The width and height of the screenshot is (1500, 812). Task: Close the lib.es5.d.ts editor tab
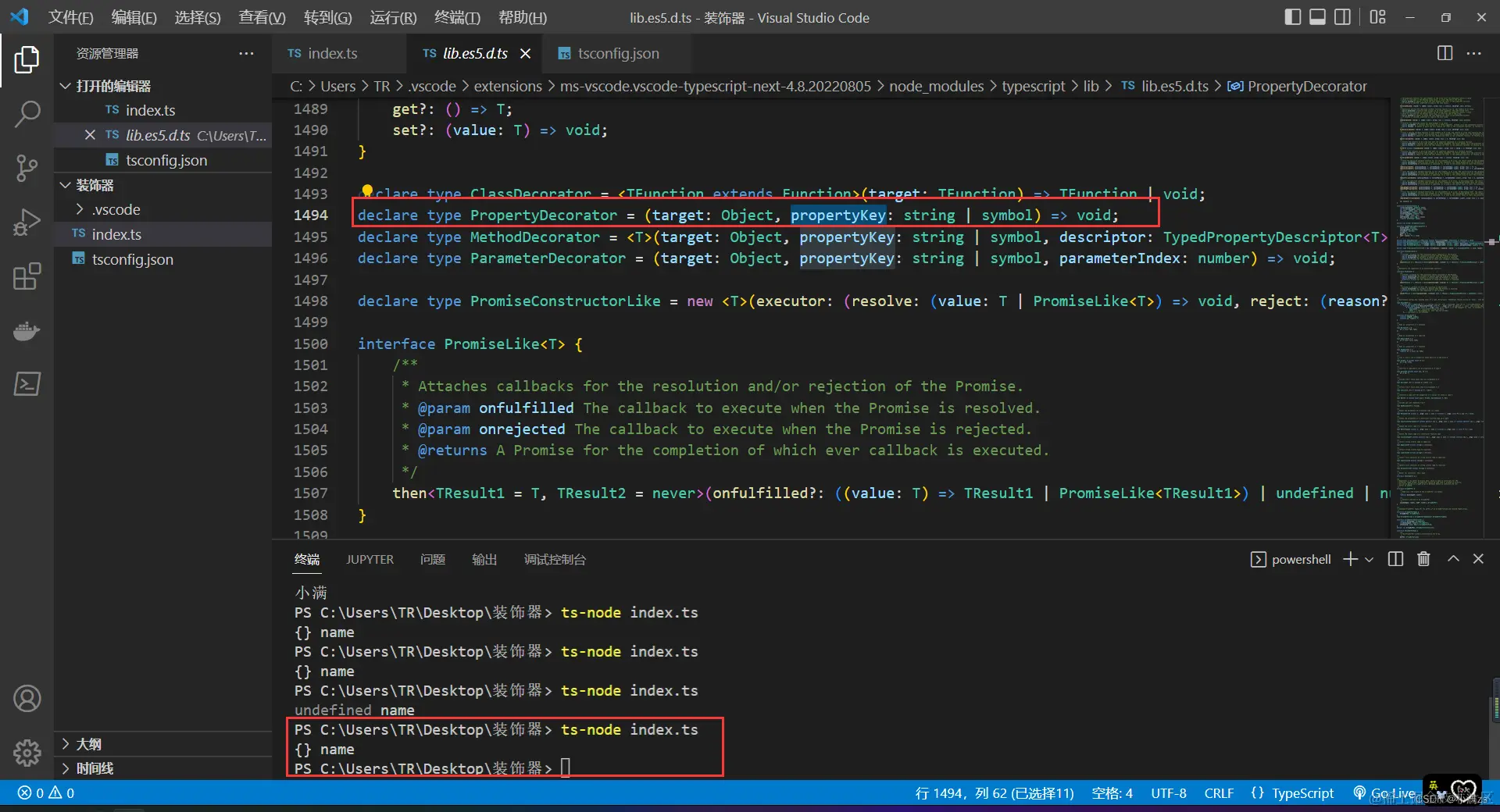point(526,53)
